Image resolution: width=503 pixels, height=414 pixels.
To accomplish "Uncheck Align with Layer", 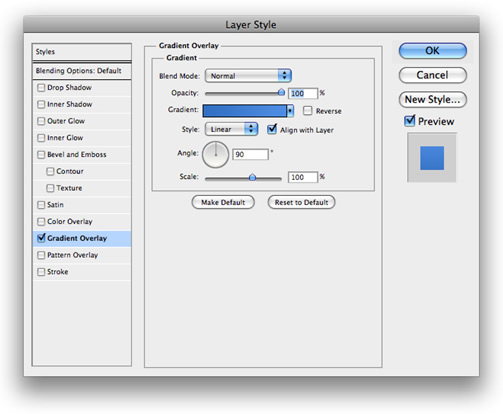I will pyautogui.click(x=272, y=129).
